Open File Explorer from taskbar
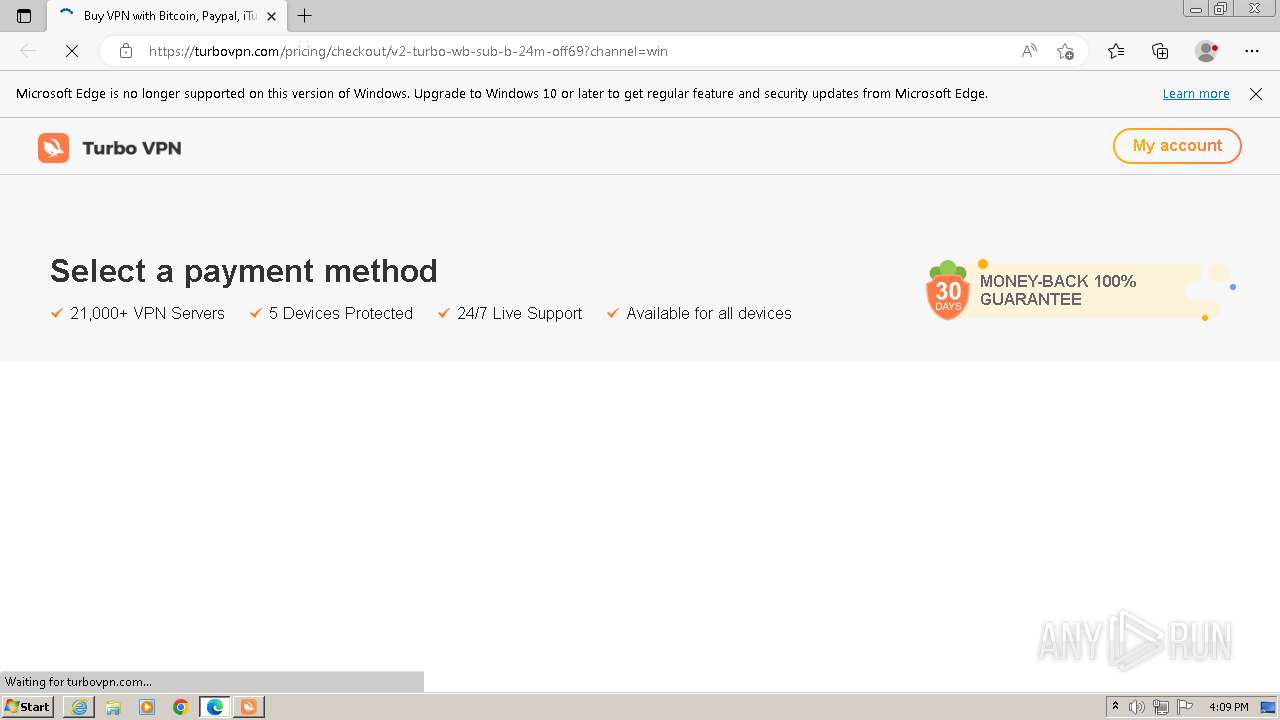The width and height of the screenshot is (1280, 720). click(x=113, y=707)
